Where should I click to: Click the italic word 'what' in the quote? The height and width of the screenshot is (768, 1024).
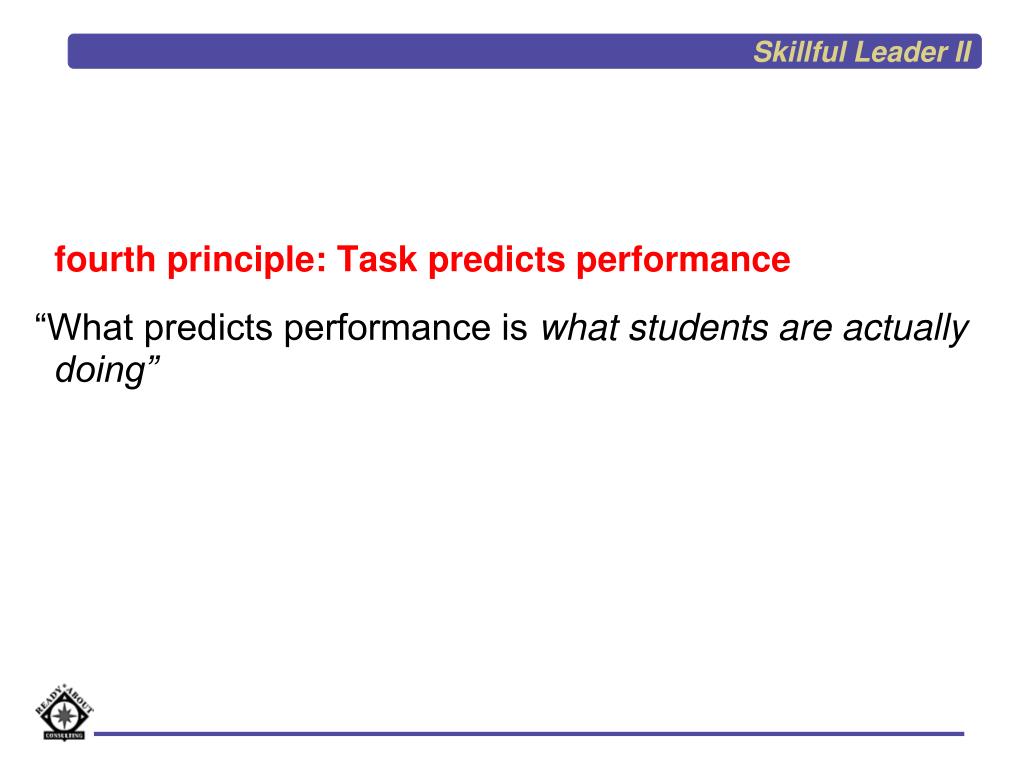point(579,327)
